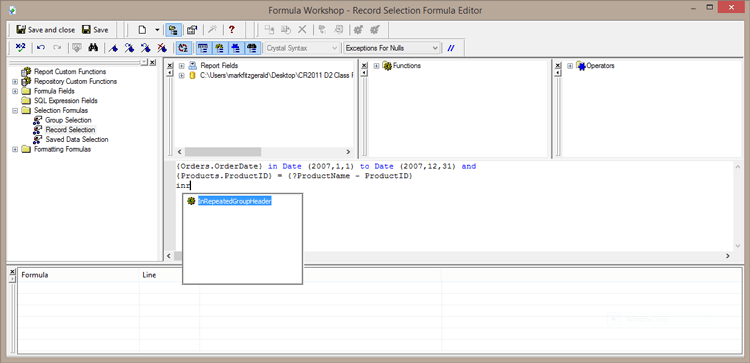This screenshot has width=750, height=363.
Task: Click formula editor scroll up arrow
Action: click(x=737, y=166)
